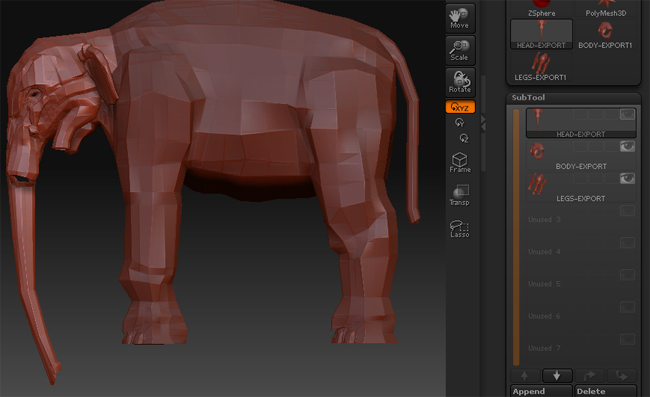Image resolution: width=650 pixels, height=397 pixels.
Task: Click the Unused 3 subtool slot
Action: click(x=581, y=220)
